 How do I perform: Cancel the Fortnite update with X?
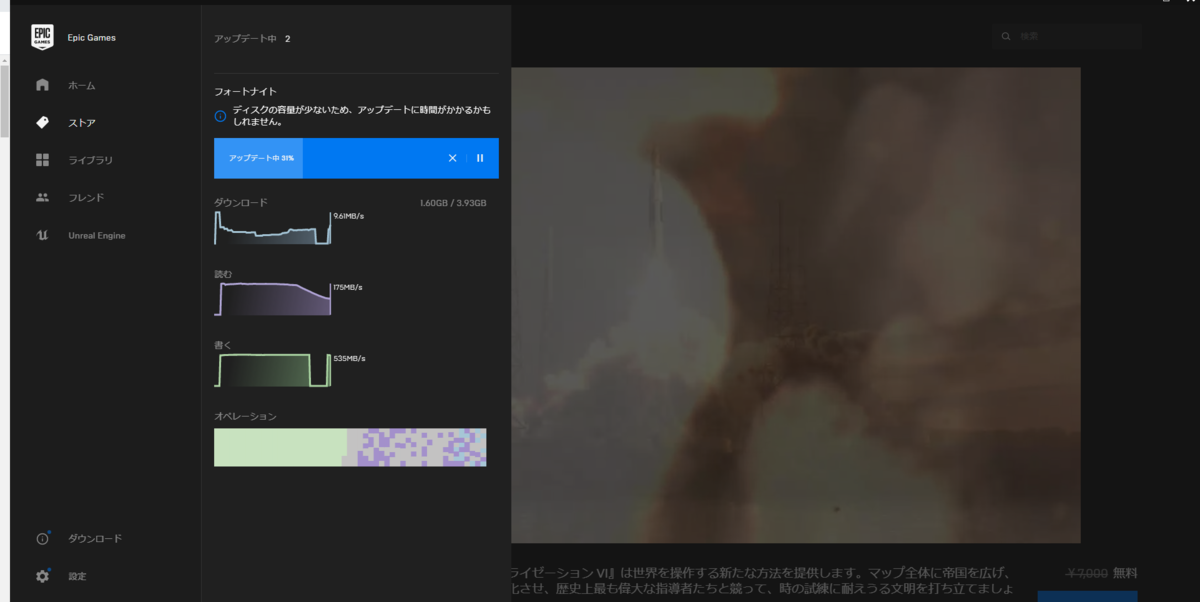(452, 158)
